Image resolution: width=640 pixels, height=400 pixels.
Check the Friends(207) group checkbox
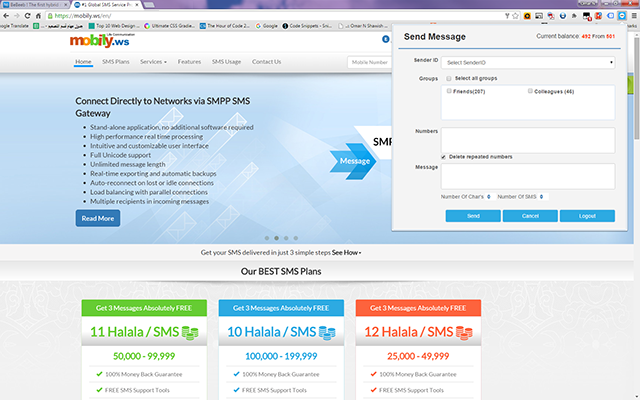[449, 91]
